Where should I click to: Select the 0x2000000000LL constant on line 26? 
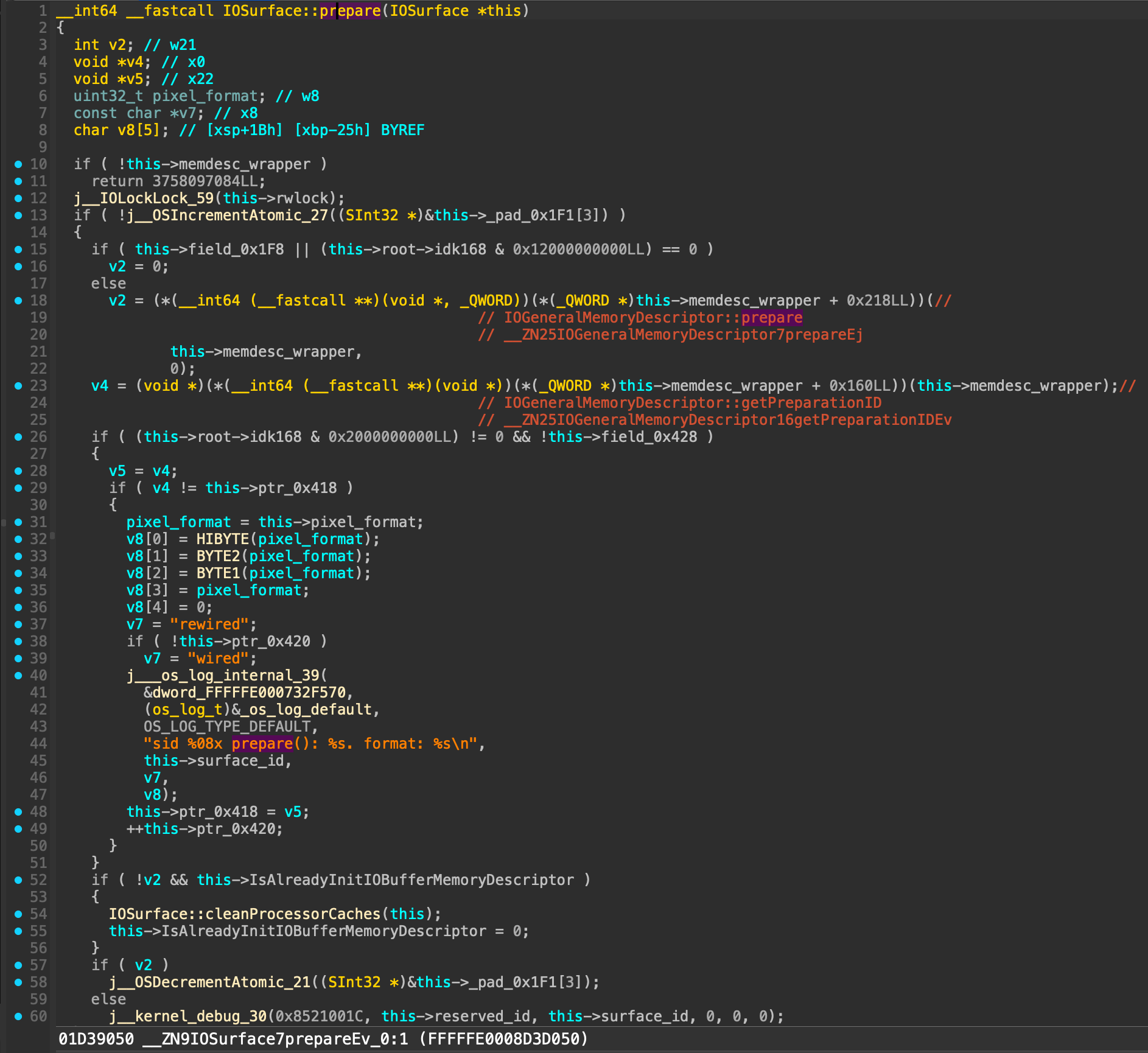[x=390, y=436]
